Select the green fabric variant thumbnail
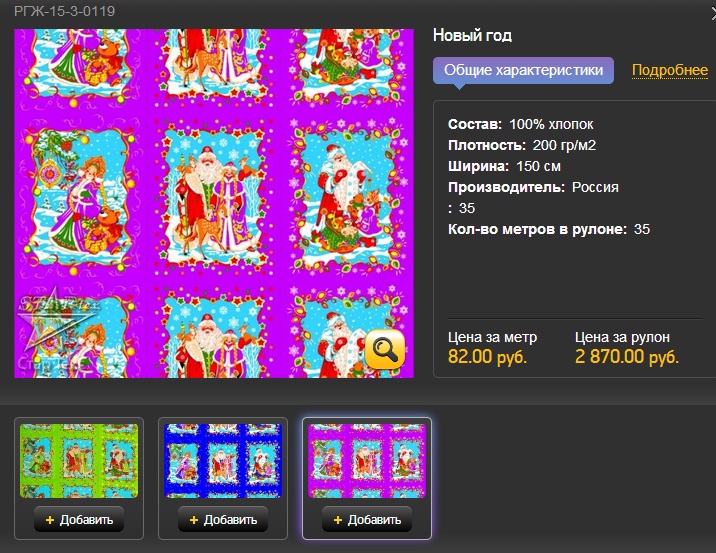Image resolution: width=716 pixels, height=553 pixels. (79, 460)
